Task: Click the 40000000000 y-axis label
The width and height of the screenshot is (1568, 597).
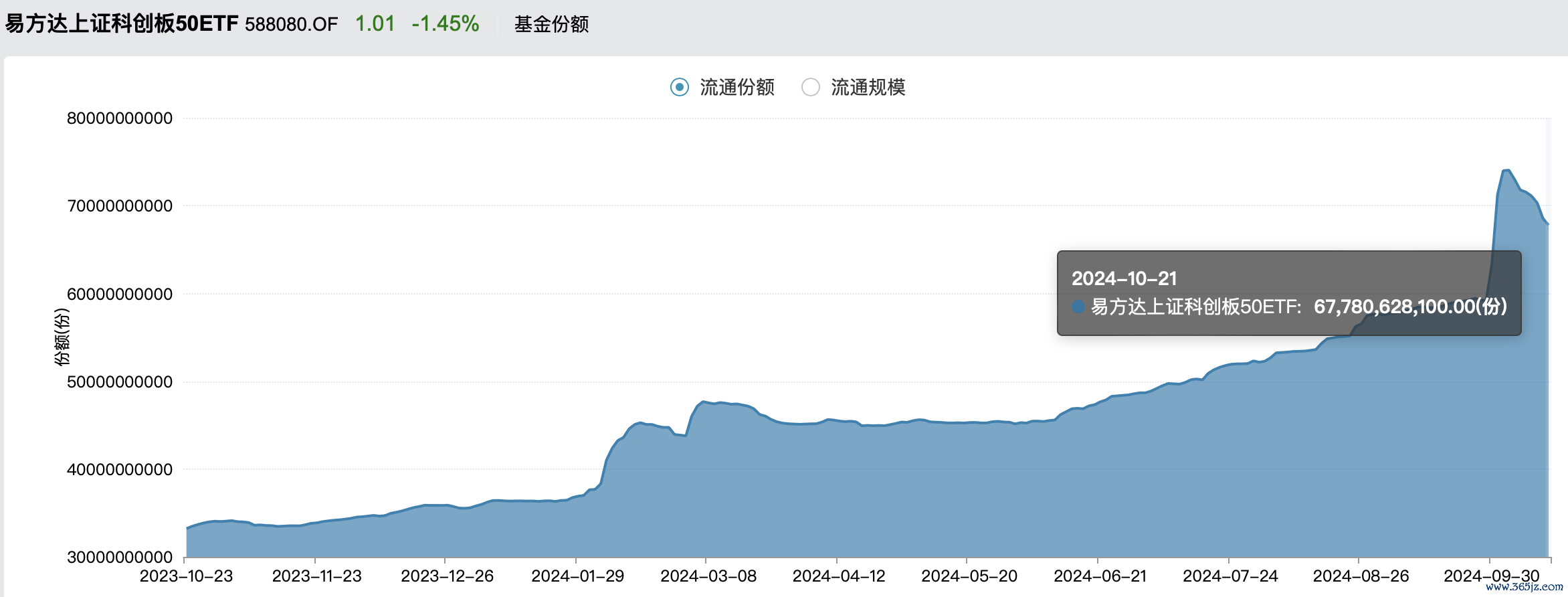Action: click(120, 470)
